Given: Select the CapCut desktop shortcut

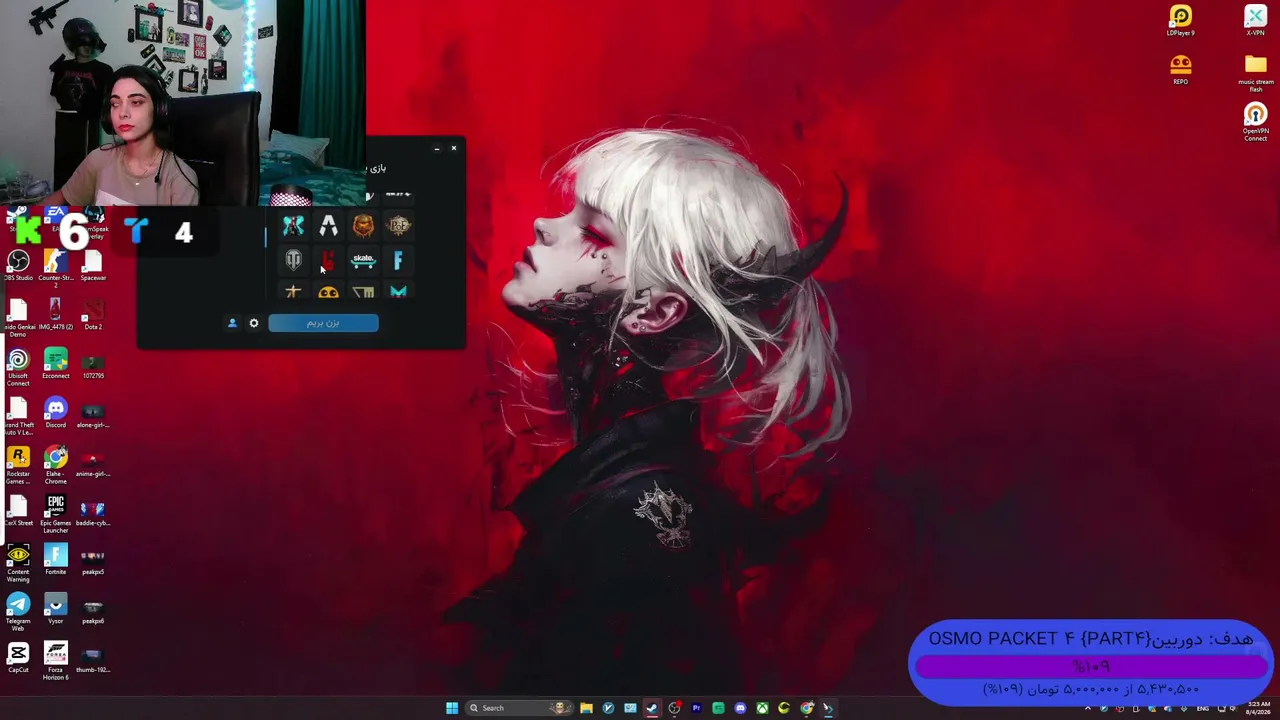Looking at the screenshot, I should pyautogui.click(x=18, y=658).
